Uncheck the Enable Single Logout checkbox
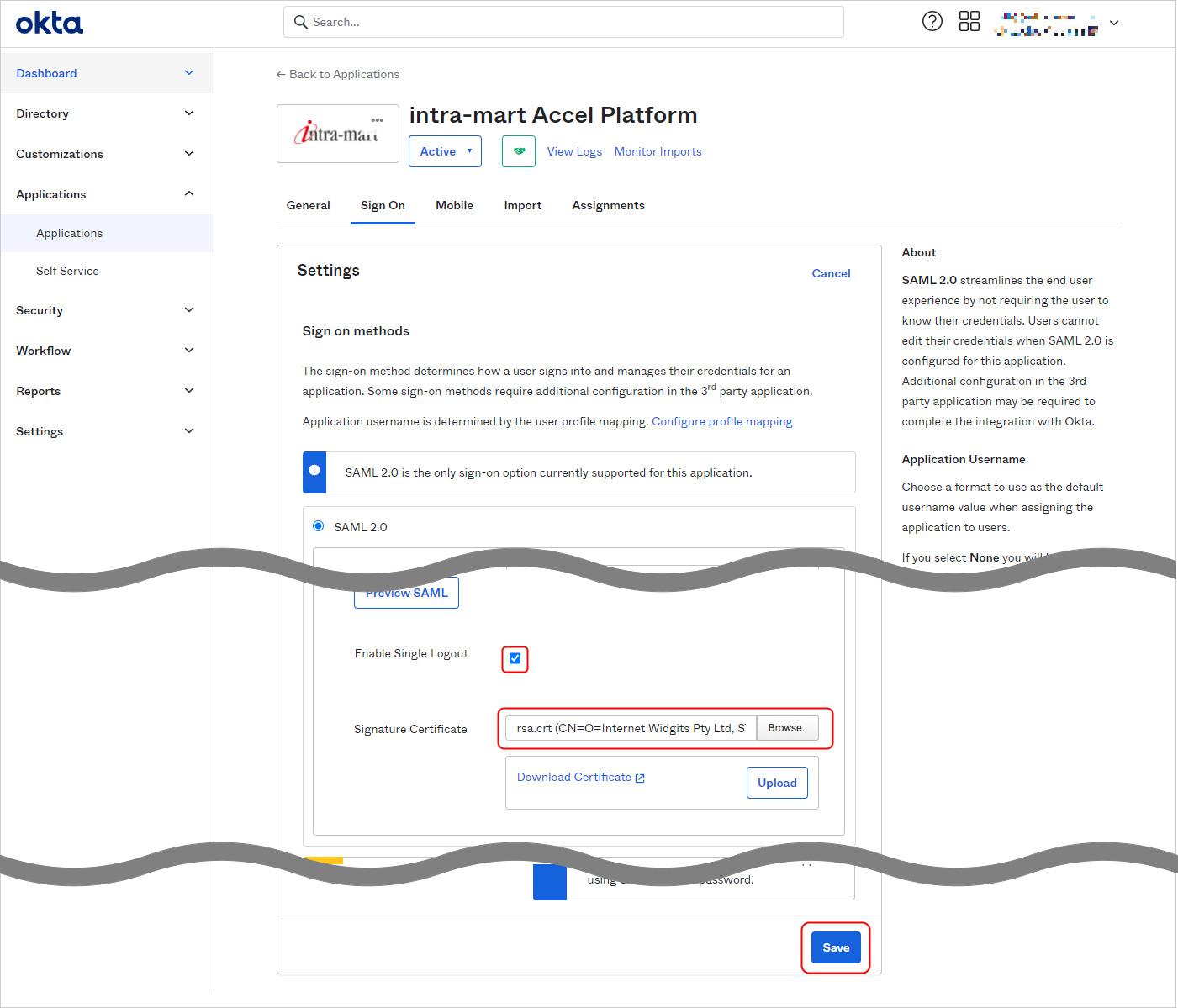The height and width of the screenshot is (1008, 1178). [x=515, y=658]
